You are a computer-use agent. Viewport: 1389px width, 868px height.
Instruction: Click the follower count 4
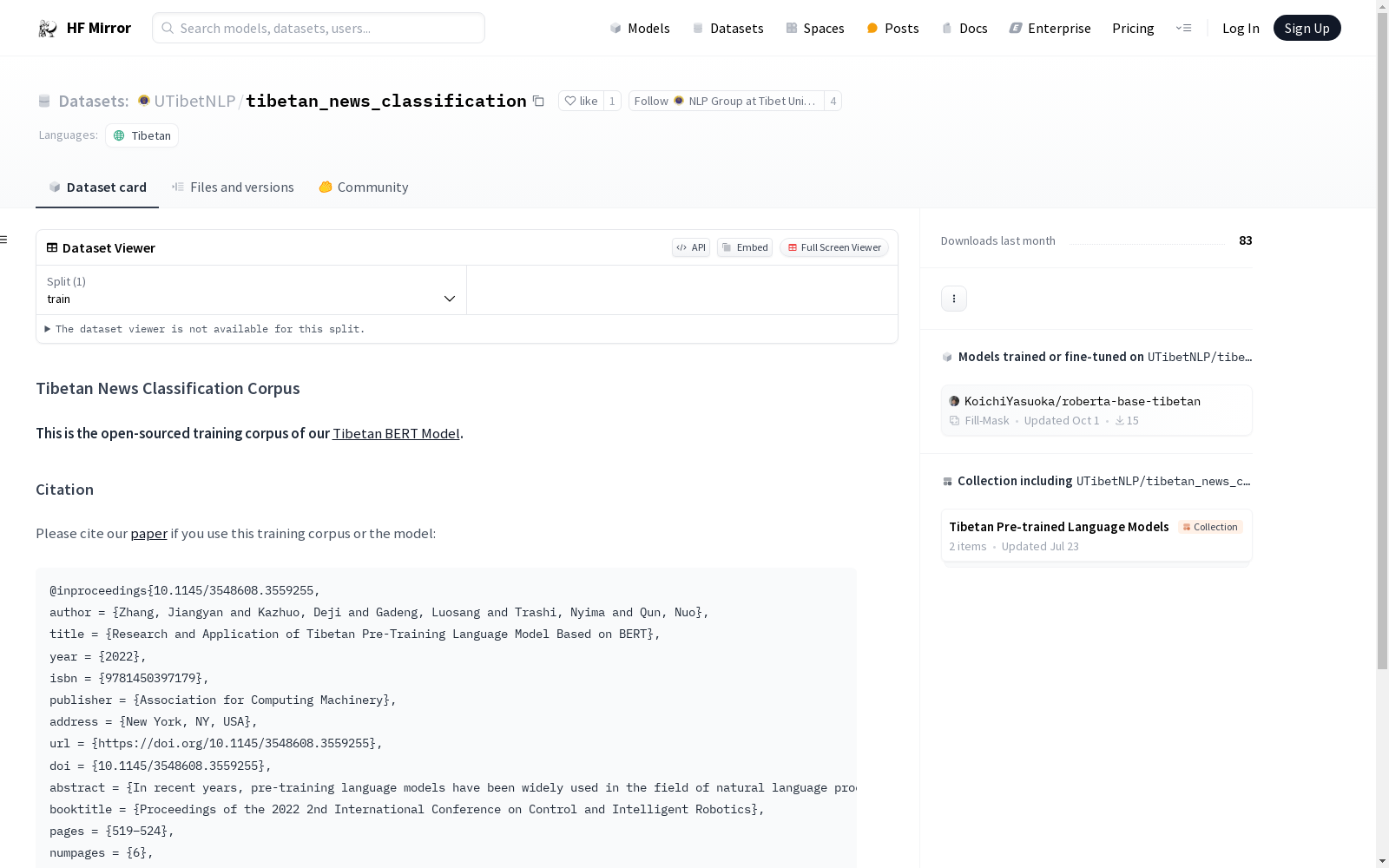(x=833, y=101)
